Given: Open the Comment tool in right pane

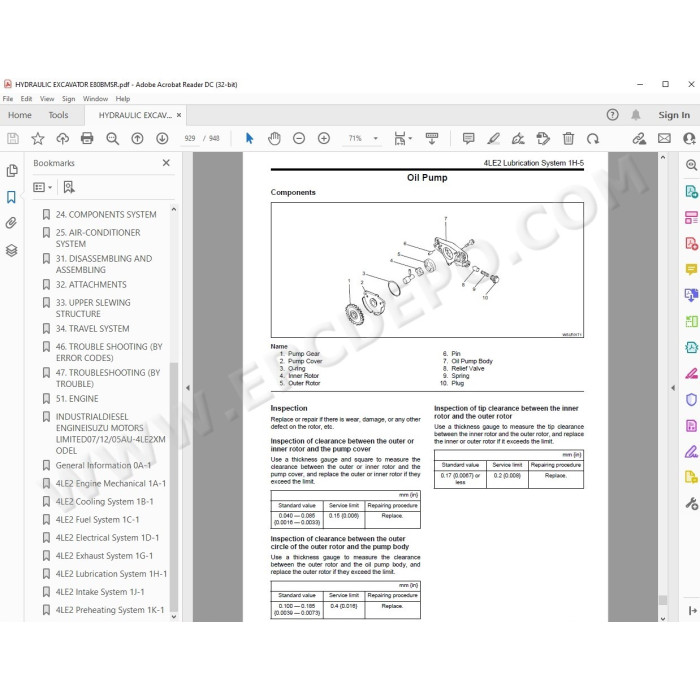Looking at the screenshot, I should tap(691, 269).
